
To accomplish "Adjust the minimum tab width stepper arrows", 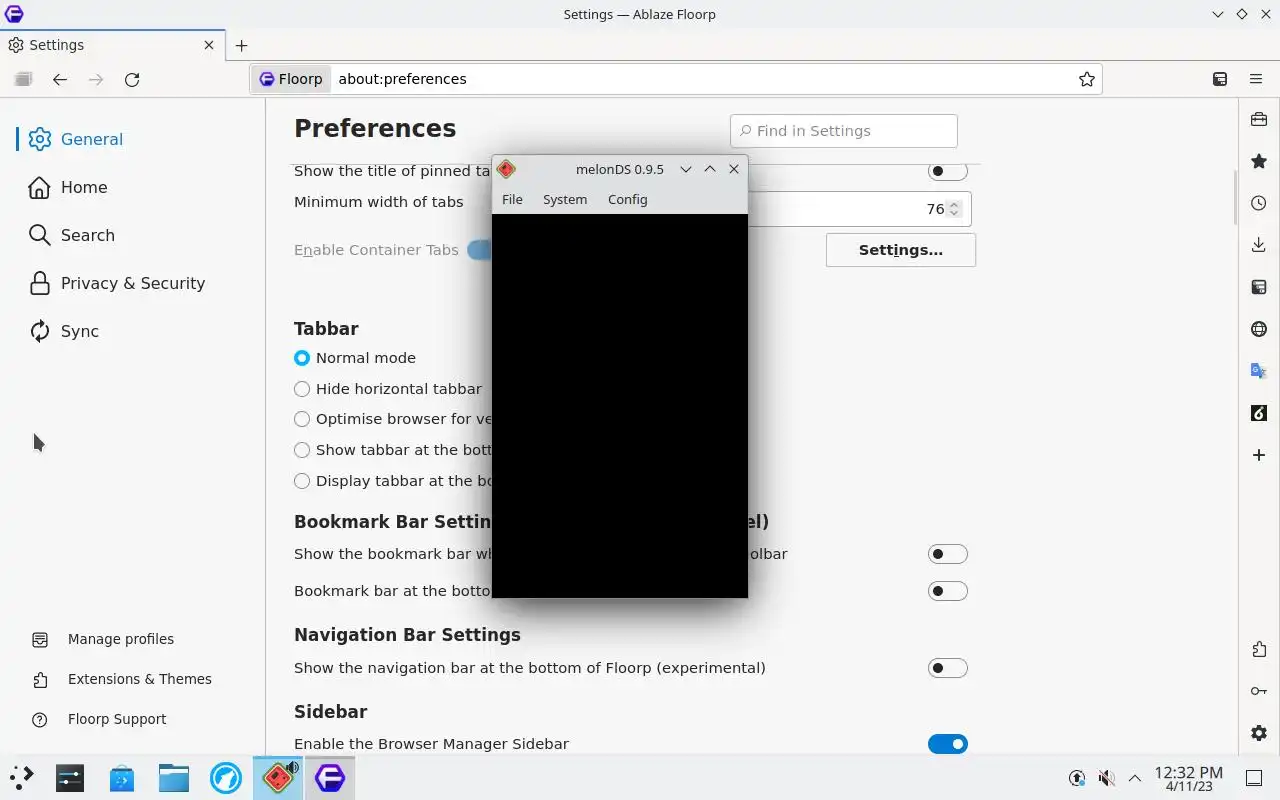I will (x=954, y=209).
